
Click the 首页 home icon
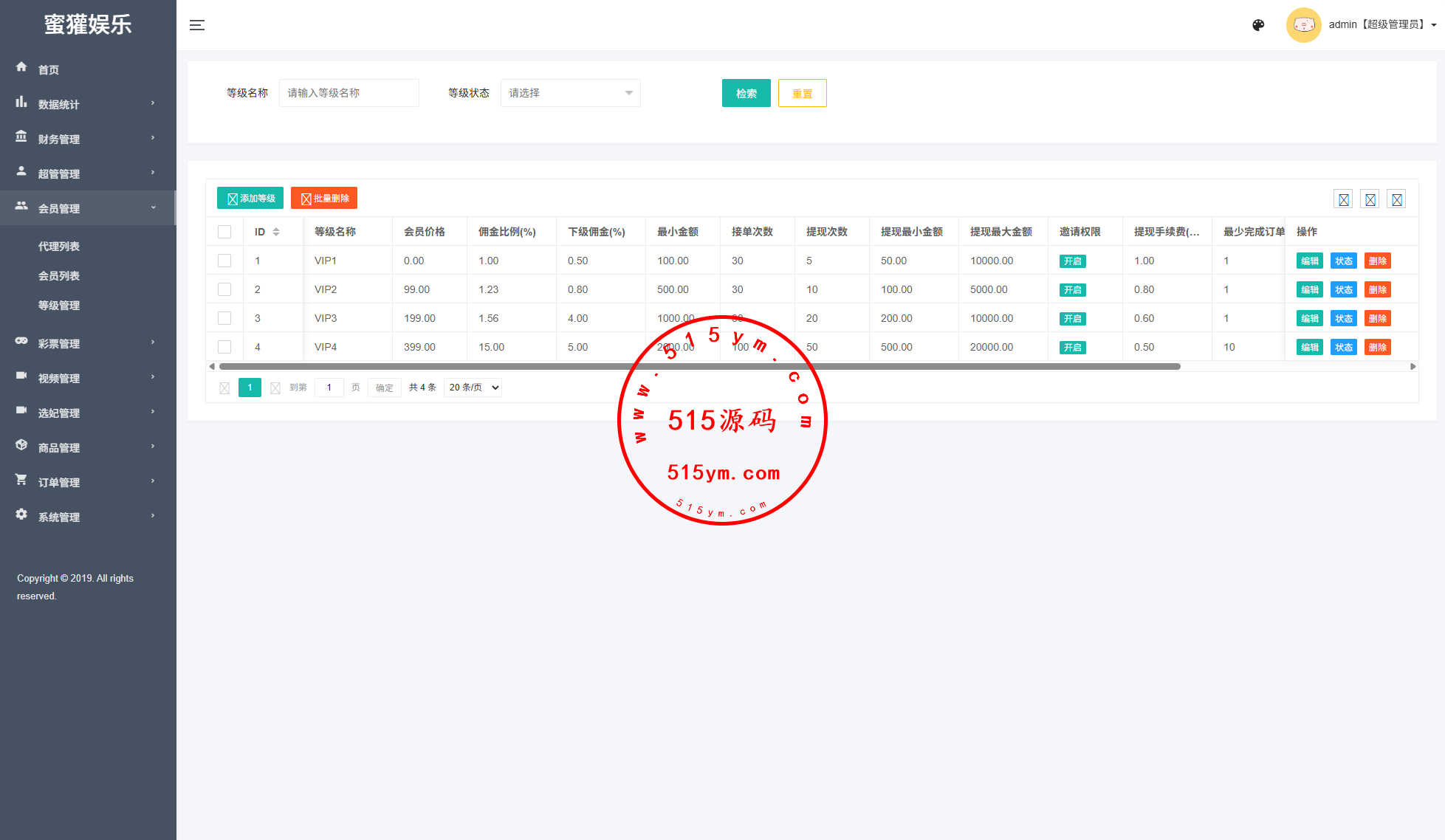tap(21, 67)
